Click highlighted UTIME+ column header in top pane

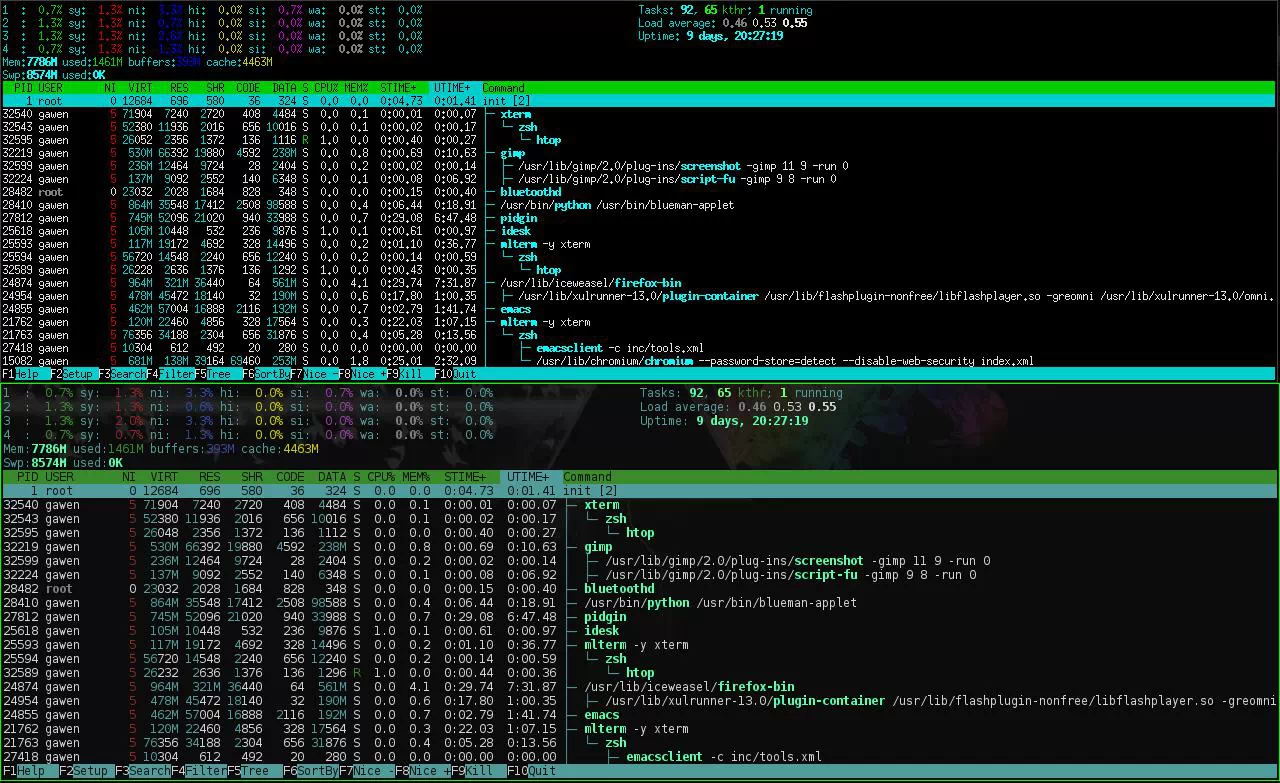pos(452,88)
